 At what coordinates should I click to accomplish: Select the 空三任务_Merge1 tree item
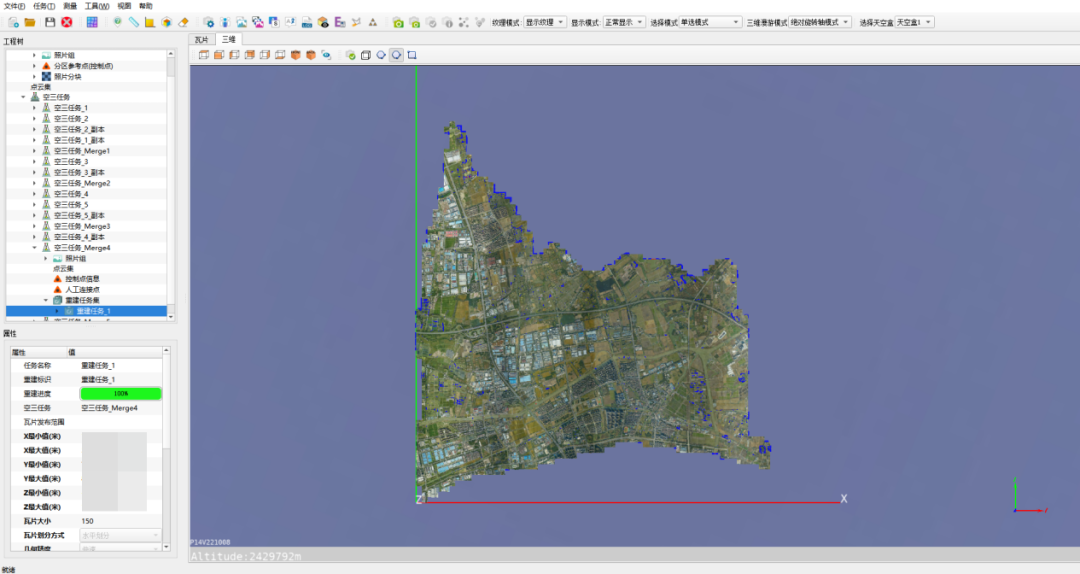click(81, 151)
